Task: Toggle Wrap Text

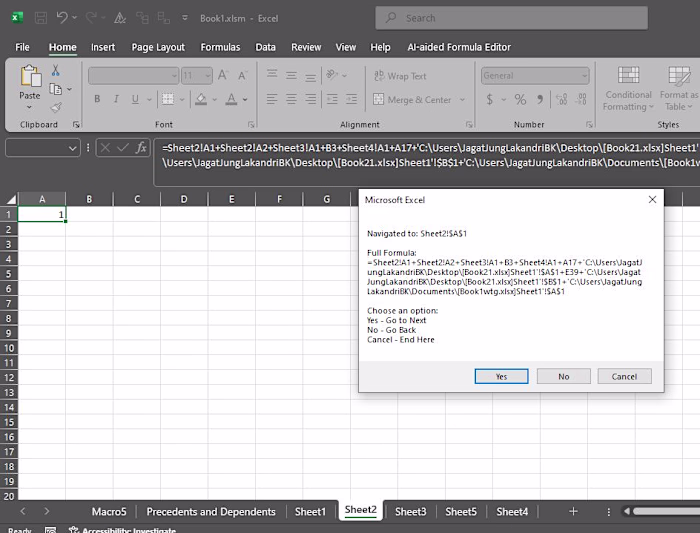Action: click(400, 76)
